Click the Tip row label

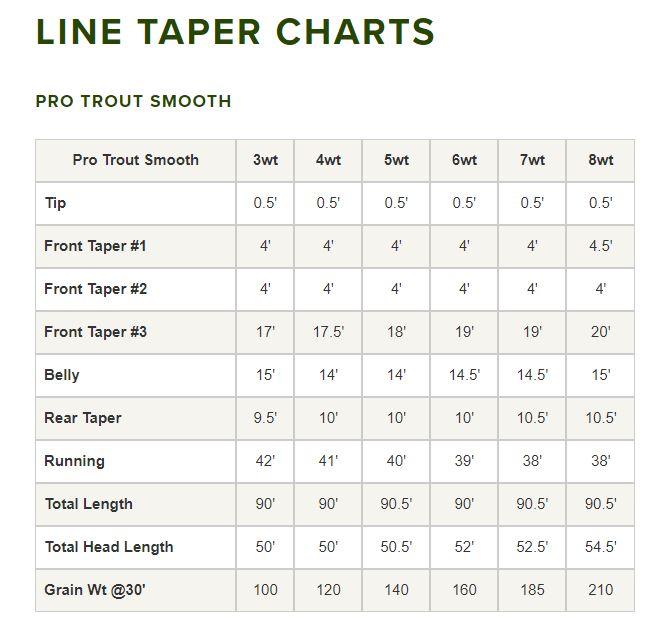click(56, 203)
